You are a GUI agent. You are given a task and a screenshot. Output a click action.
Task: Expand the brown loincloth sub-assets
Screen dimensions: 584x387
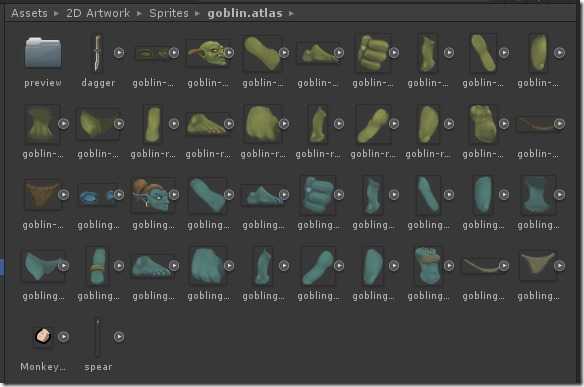64,194
